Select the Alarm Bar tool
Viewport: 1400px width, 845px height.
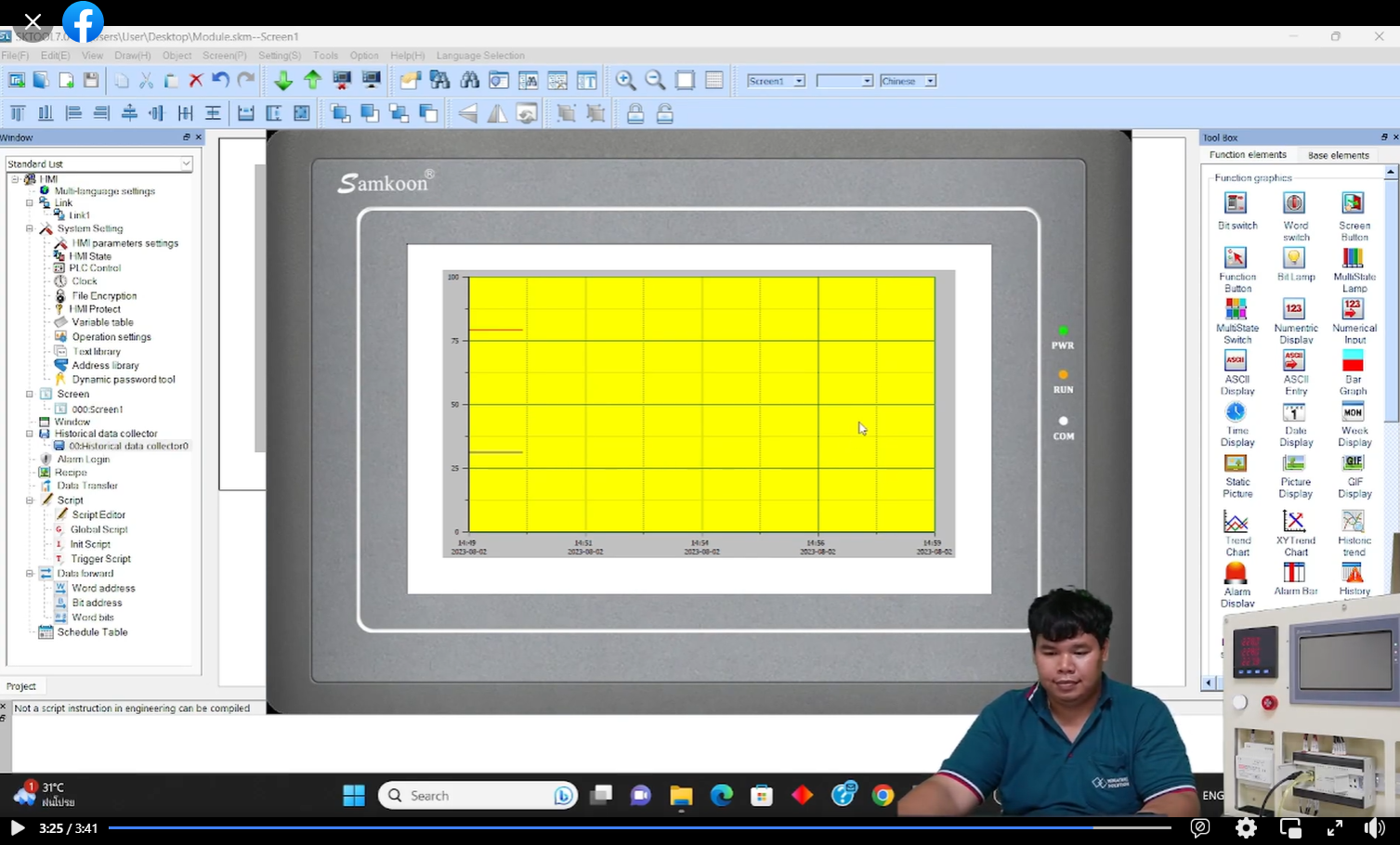(1295, 578)
